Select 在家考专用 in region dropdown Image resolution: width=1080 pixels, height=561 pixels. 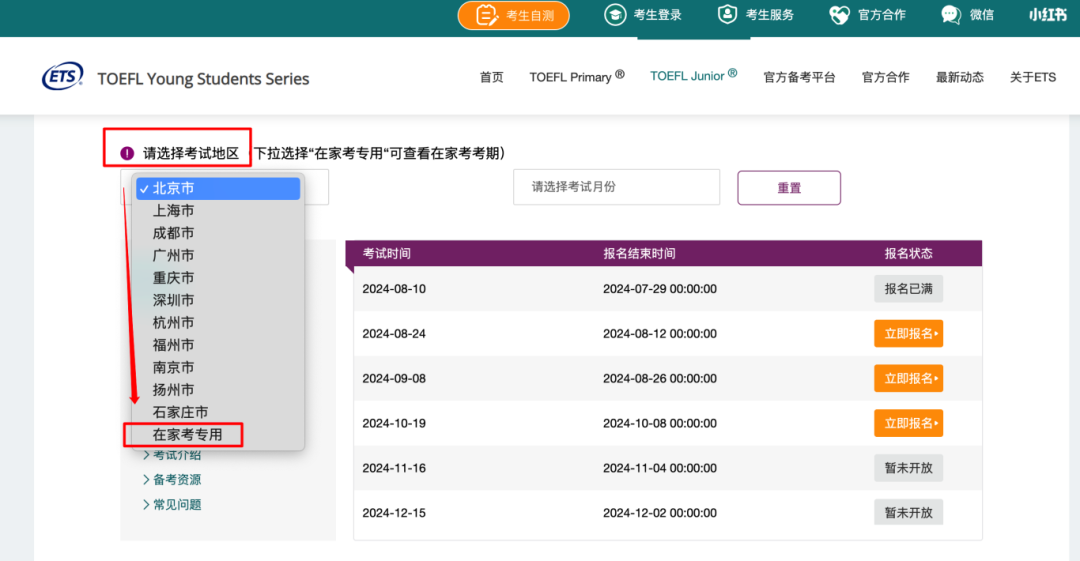(218, 435)
